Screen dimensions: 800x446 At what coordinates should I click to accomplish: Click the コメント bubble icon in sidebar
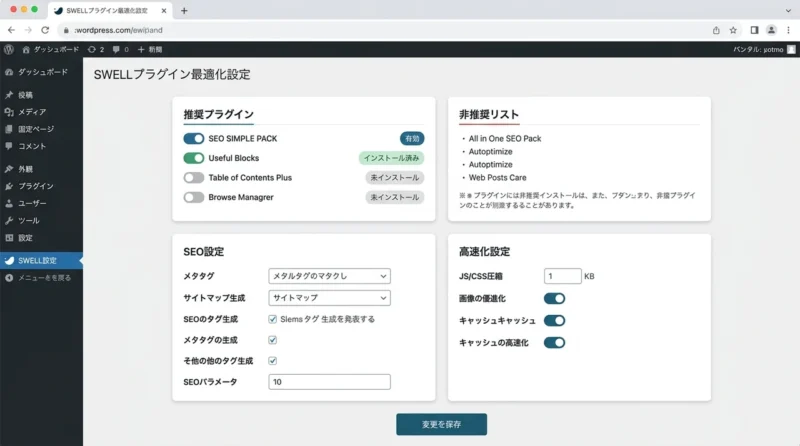(x=9, y=146)
